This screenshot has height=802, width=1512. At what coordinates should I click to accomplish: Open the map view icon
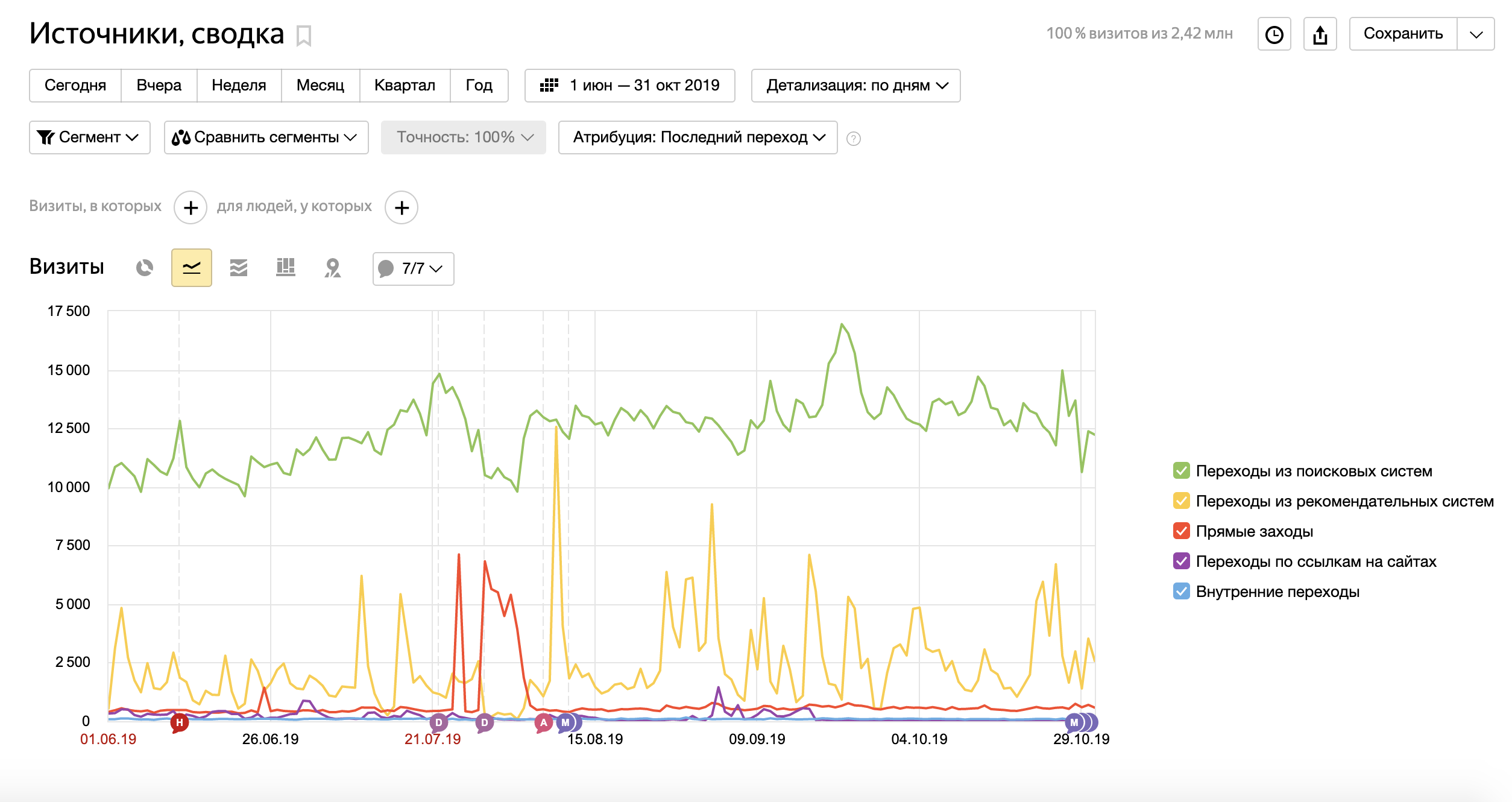click(333, 268)
